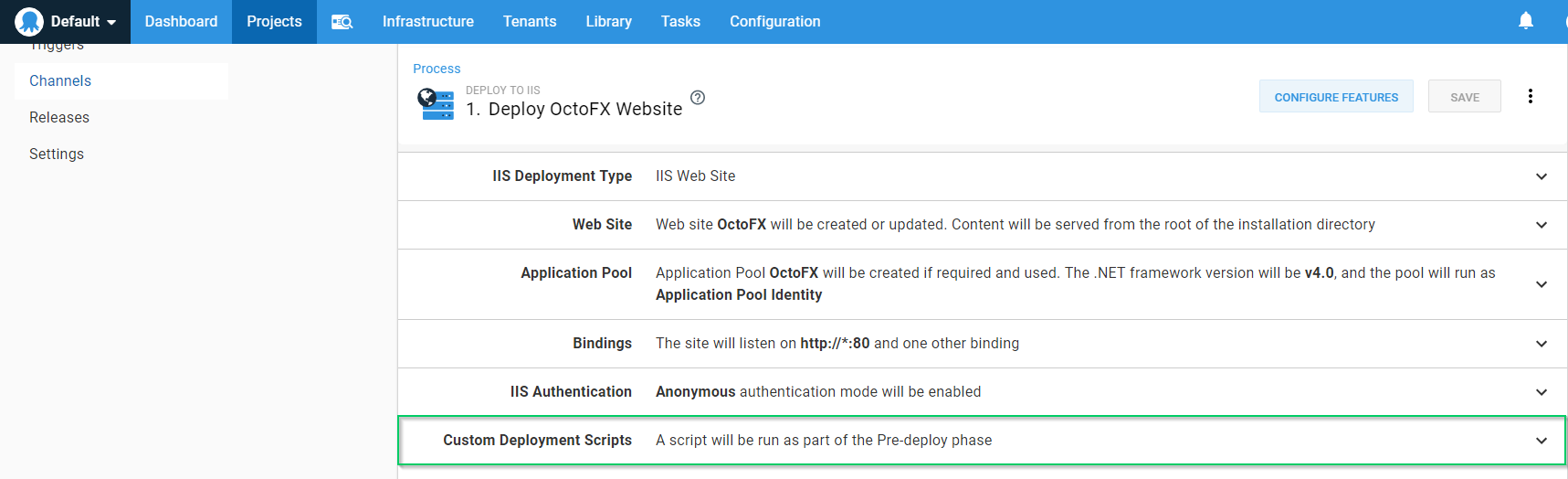Image resolution: width=1568 pixels, height=479 pixels.
Task: Click the help icon beside step name
Action: pos(698,98)
